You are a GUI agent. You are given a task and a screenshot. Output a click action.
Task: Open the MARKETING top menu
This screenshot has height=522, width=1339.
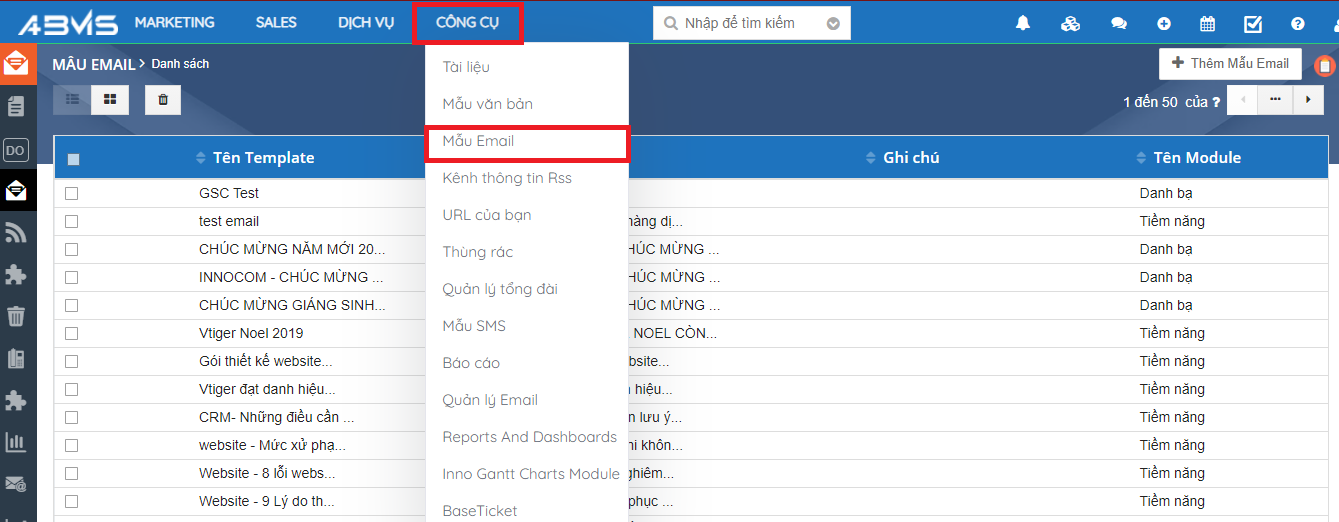click(174, 22)
